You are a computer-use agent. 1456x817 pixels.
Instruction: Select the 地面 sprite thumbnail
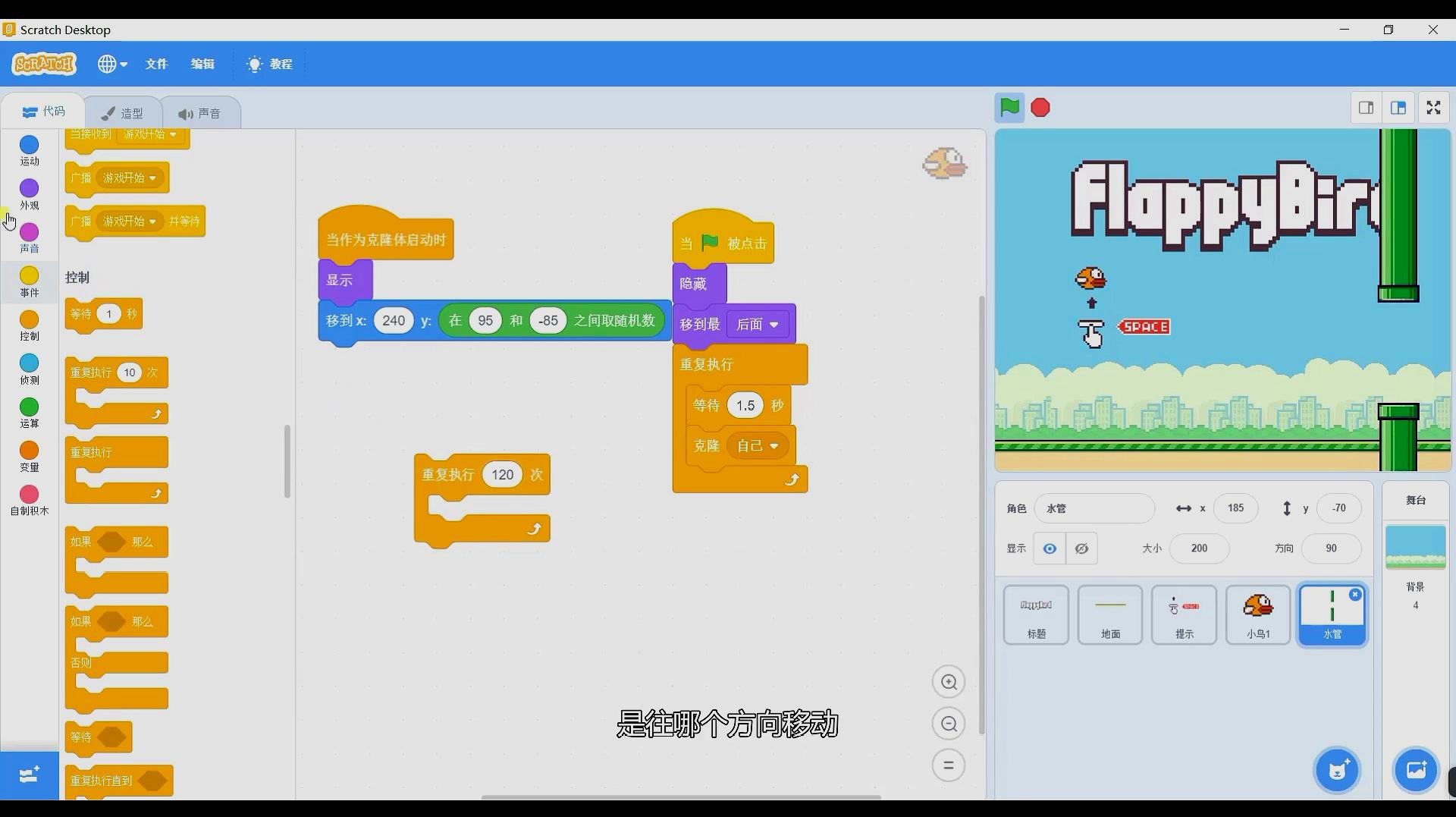[1110, 615]
